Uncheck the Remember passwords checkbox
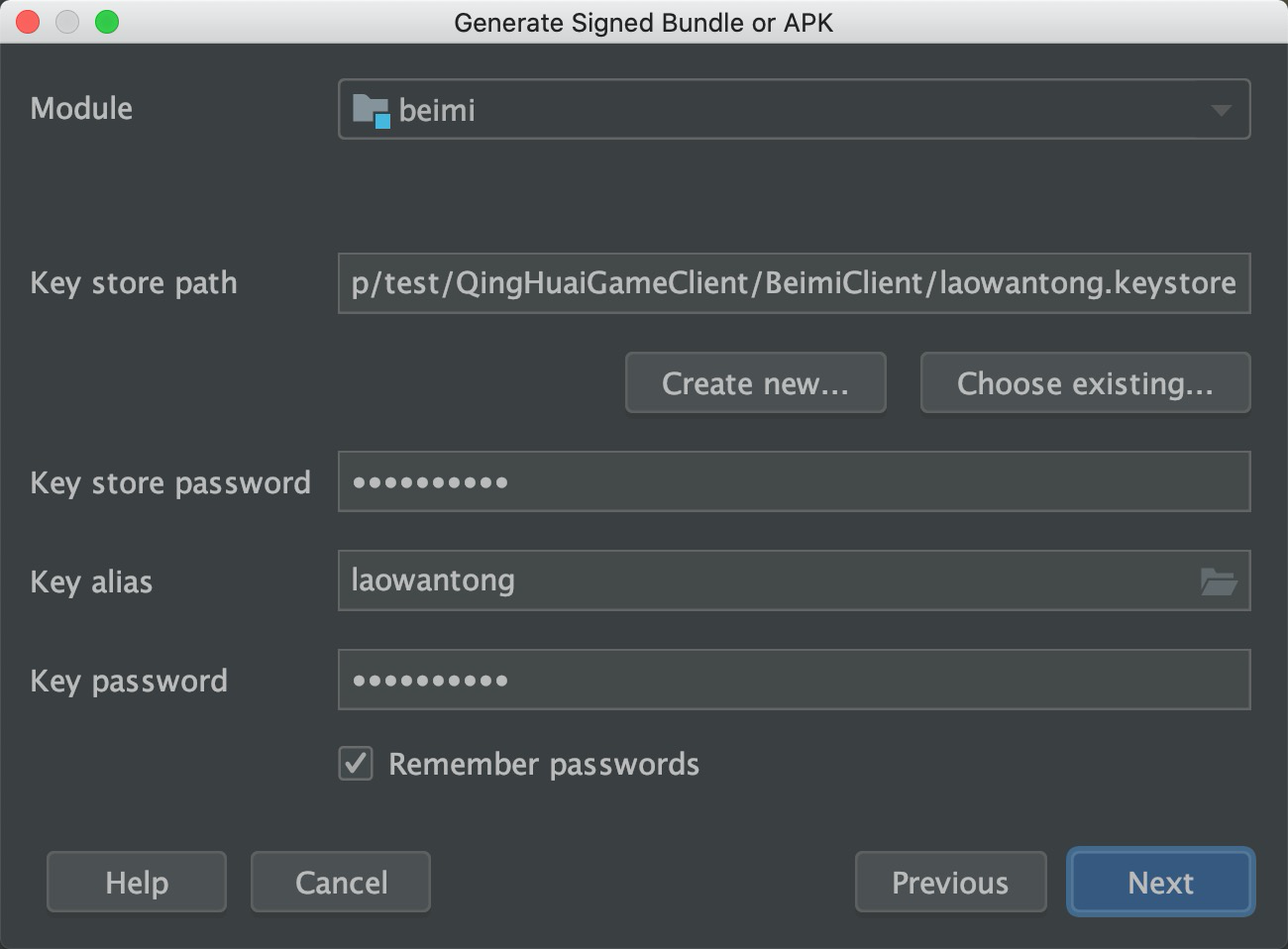The width and height of the screenshot is (1288, 949). coord(356,764)
